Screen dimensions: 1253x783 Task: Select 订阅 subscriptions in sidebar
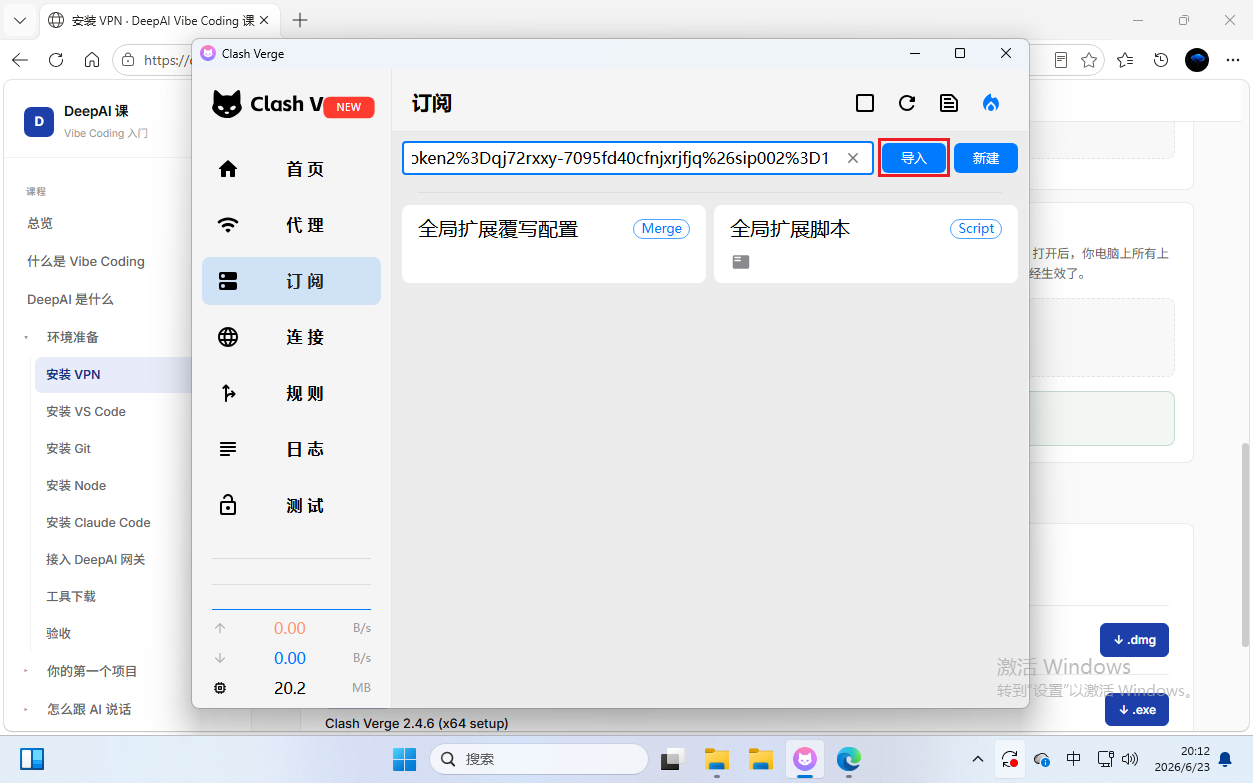291,281
